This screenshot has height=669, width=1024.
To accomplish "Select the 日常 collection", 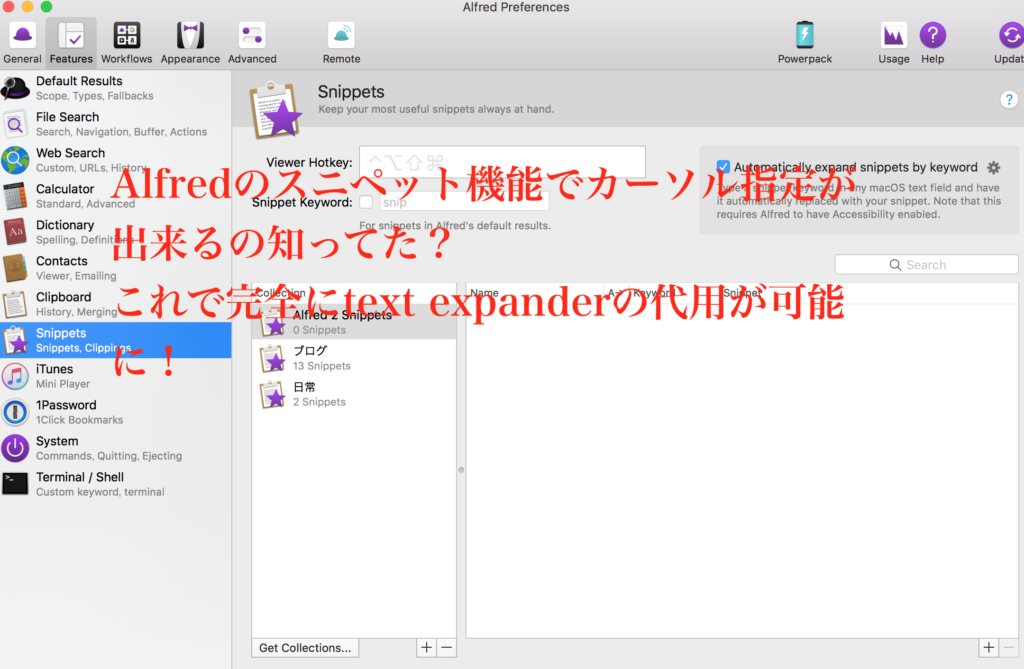I will [354, 394].
